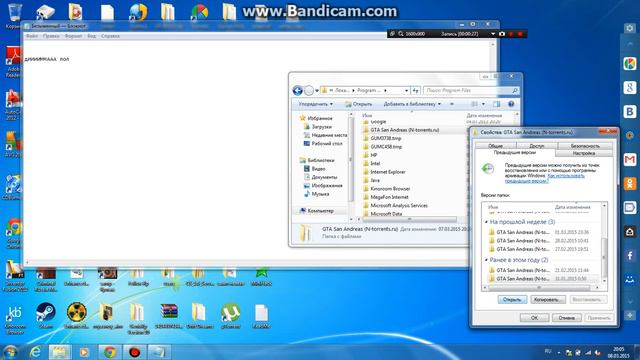Click OK in Properties dialog
The width and height of the screenshot is (640, 360).
(x=534, y=318)
